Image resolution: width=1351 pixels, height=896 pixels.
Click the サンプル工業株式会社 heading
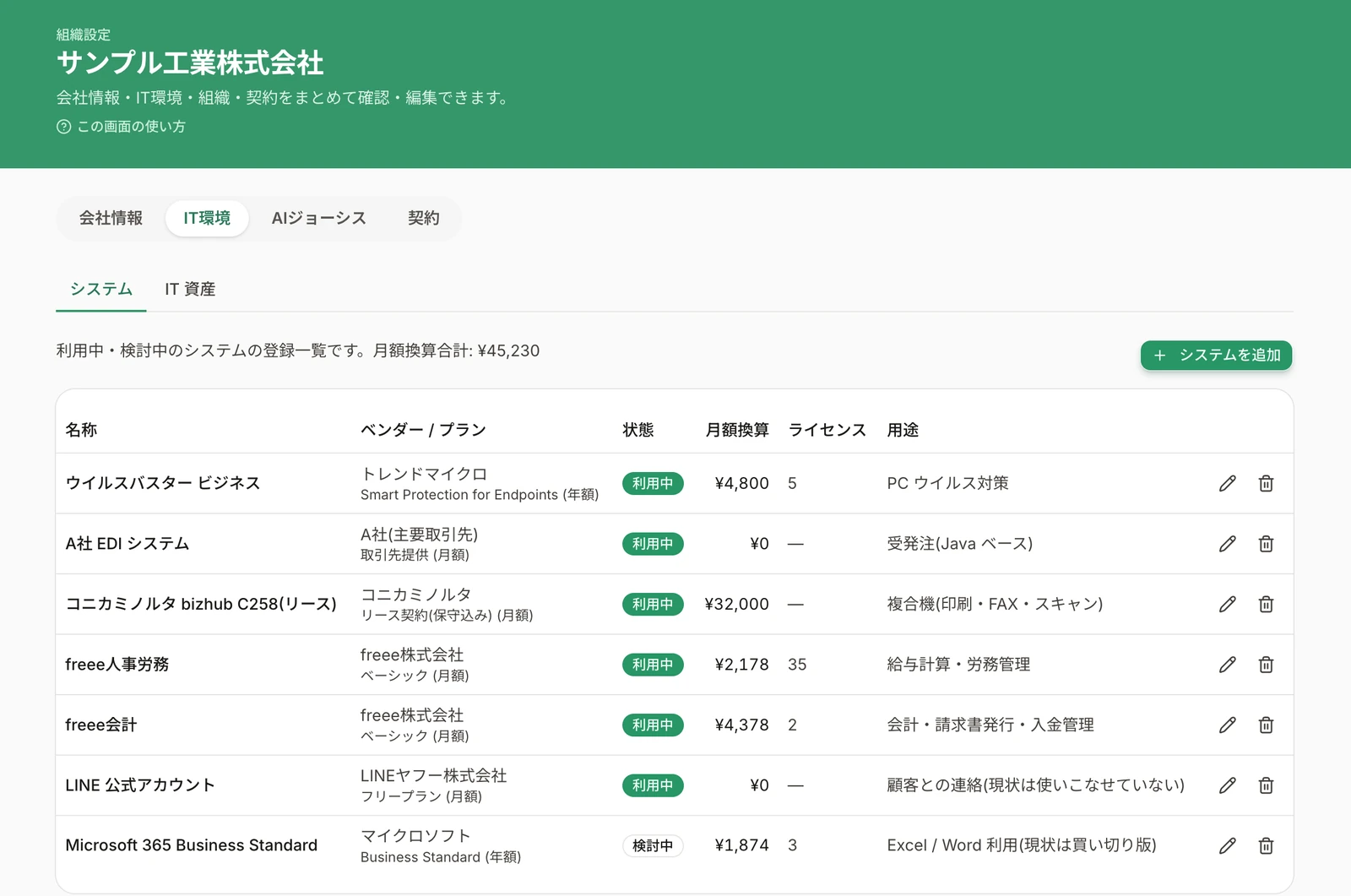[x=190, y=63]
